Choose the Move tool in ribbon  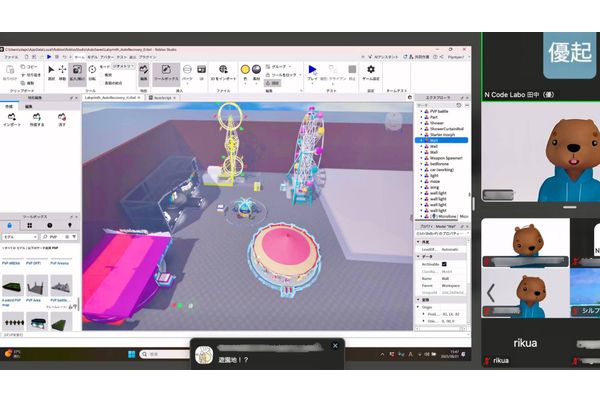pos(62,72)
